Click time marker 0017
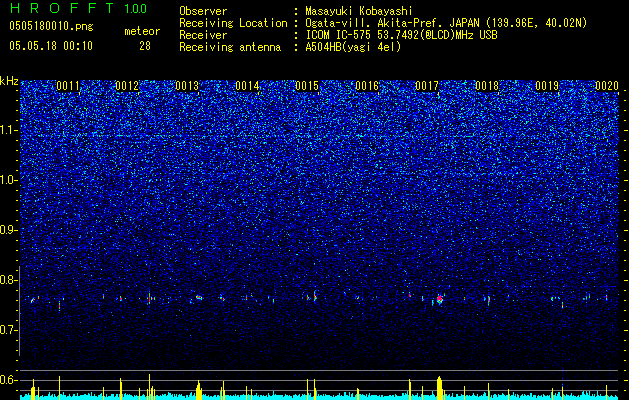 tap(427, 86)
